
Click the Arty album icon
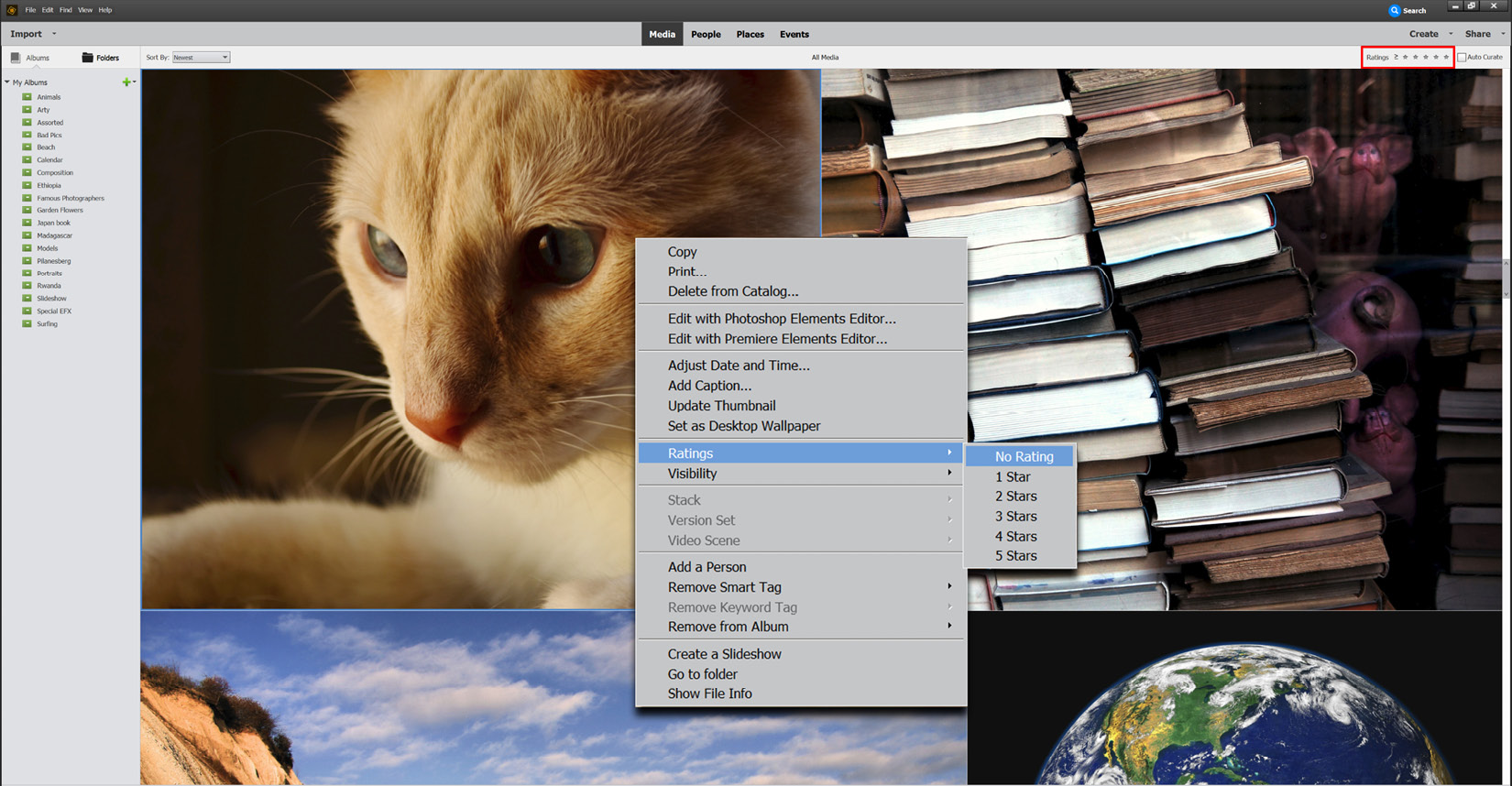pyautogui.click(x=27, y=109)
